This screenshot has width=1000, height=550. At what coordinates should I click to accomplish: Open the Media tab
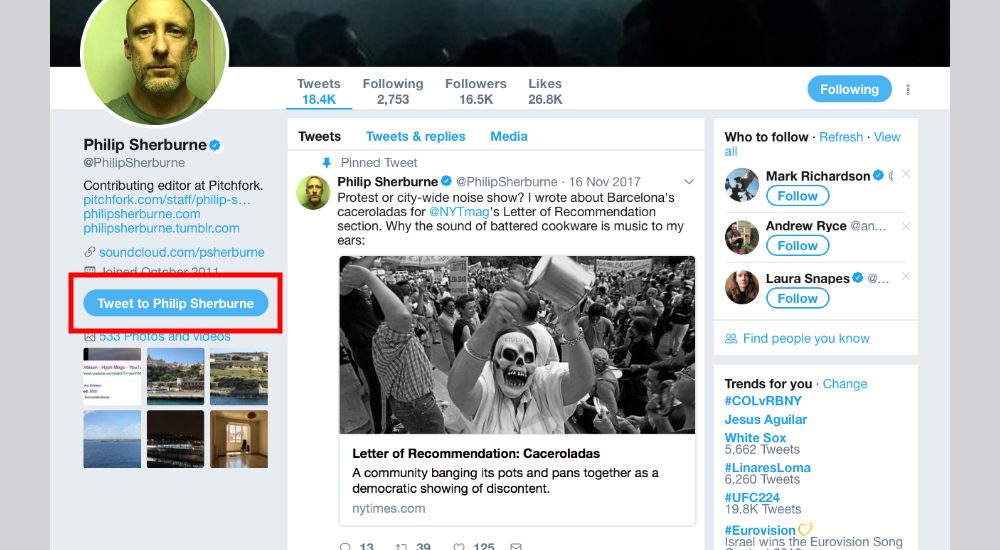509,136
